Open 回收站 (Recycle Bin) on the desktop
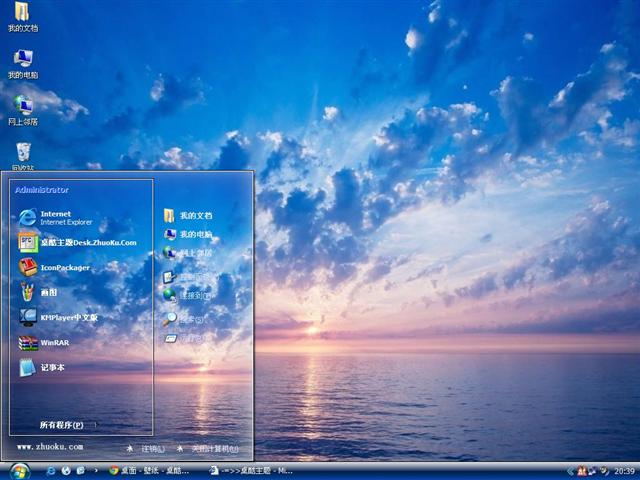This screenshot has height=480, width=640. point(22,153)
